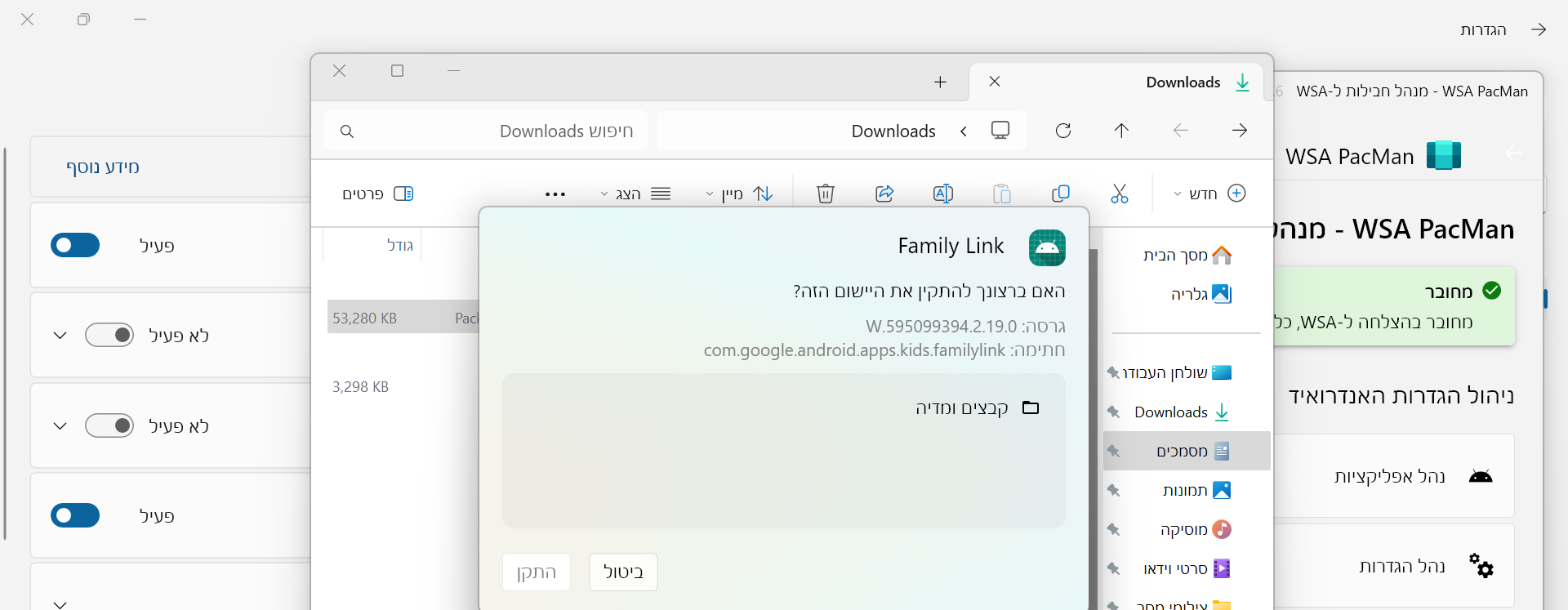Screen dimensions: 1568x610
Task: Click the pin icon beside סרטי וידאו
Action: [x=1113, y=568]
